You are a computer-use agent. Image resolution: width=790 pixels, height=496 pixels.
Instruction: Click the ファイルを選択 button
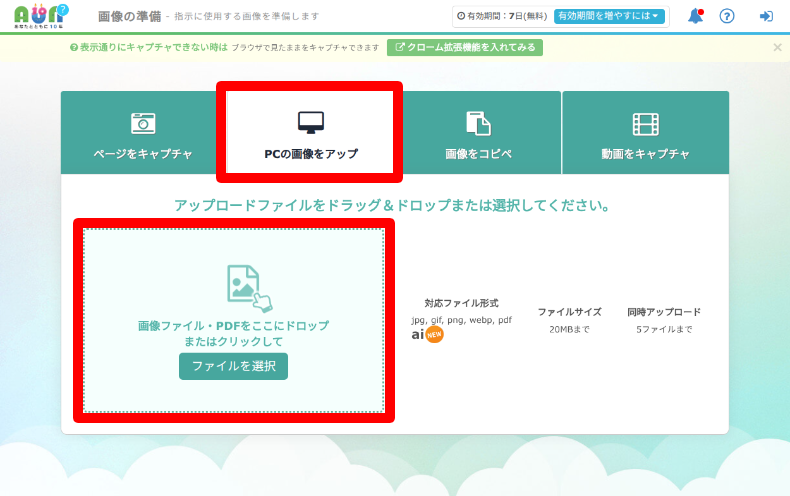233,366
